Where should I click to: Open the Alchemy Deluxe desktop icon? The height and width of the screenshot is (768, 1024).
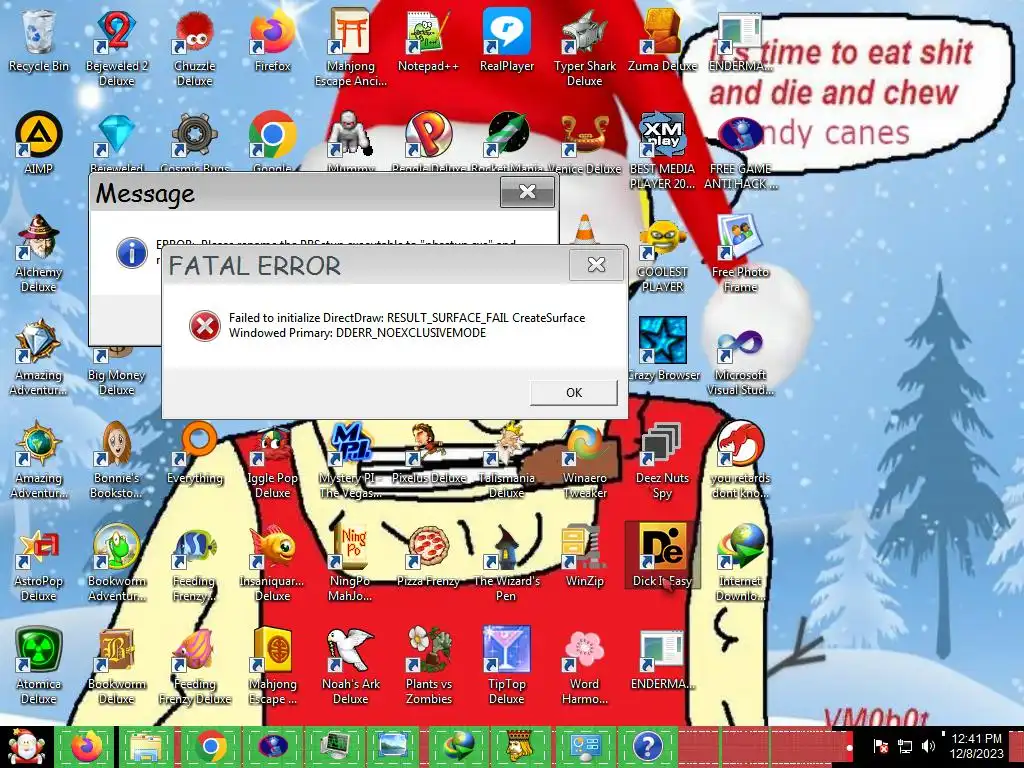click(39, 253)
